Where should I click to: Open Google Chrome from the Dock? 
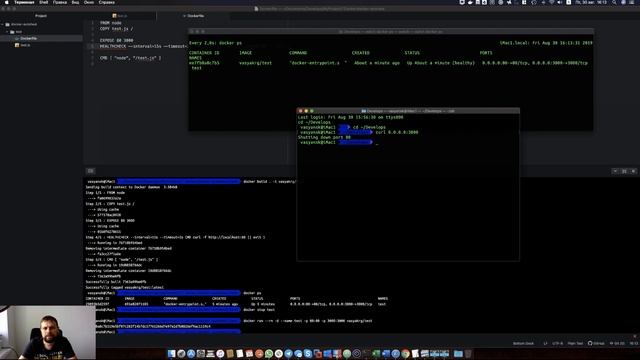tap(405, 353)
